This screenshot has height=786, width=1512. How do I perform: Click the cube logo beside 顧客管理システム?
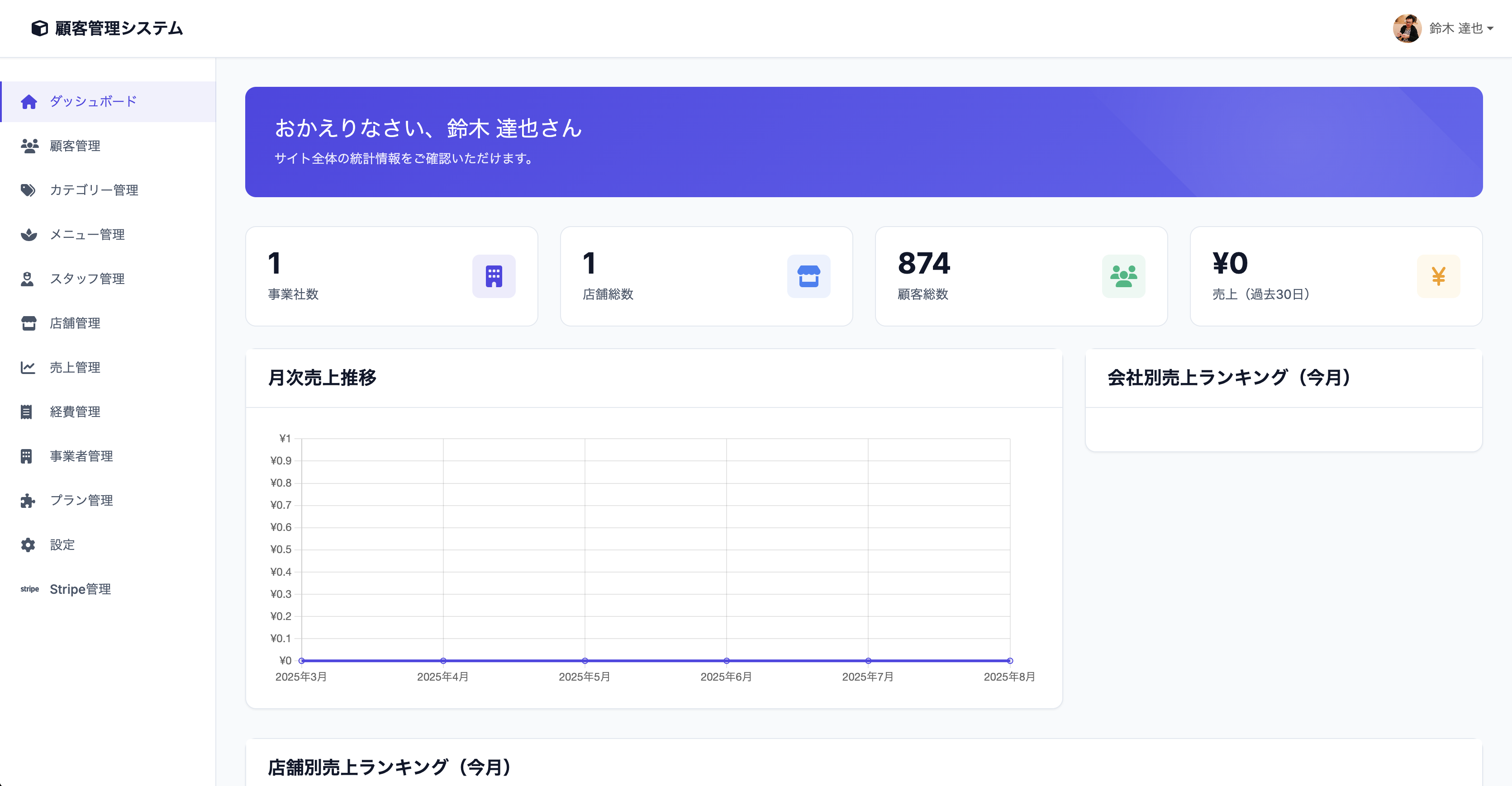tap(39, 28)
